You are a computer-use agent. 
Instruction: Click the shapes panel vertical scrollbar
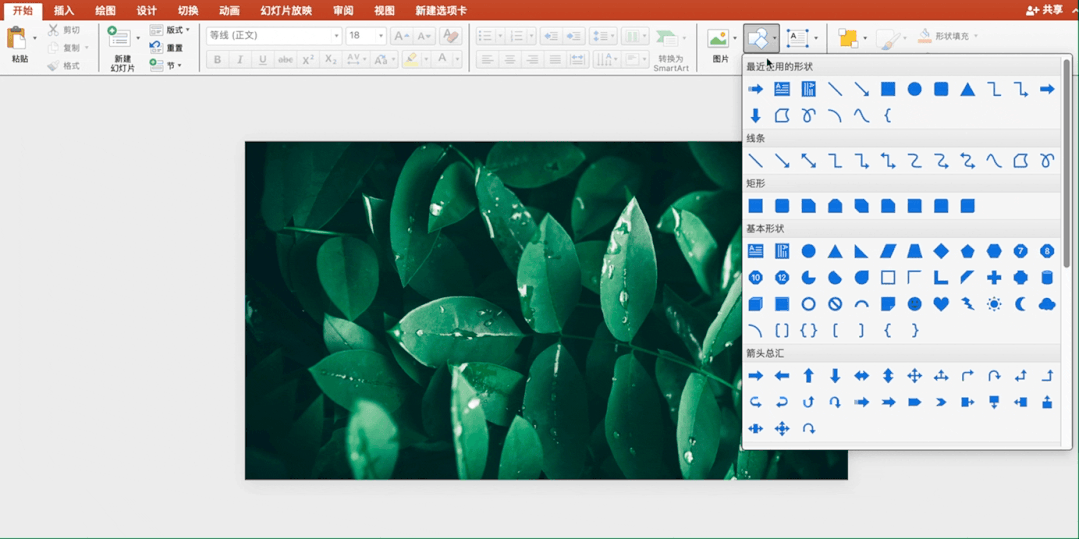coord(1067,160)
